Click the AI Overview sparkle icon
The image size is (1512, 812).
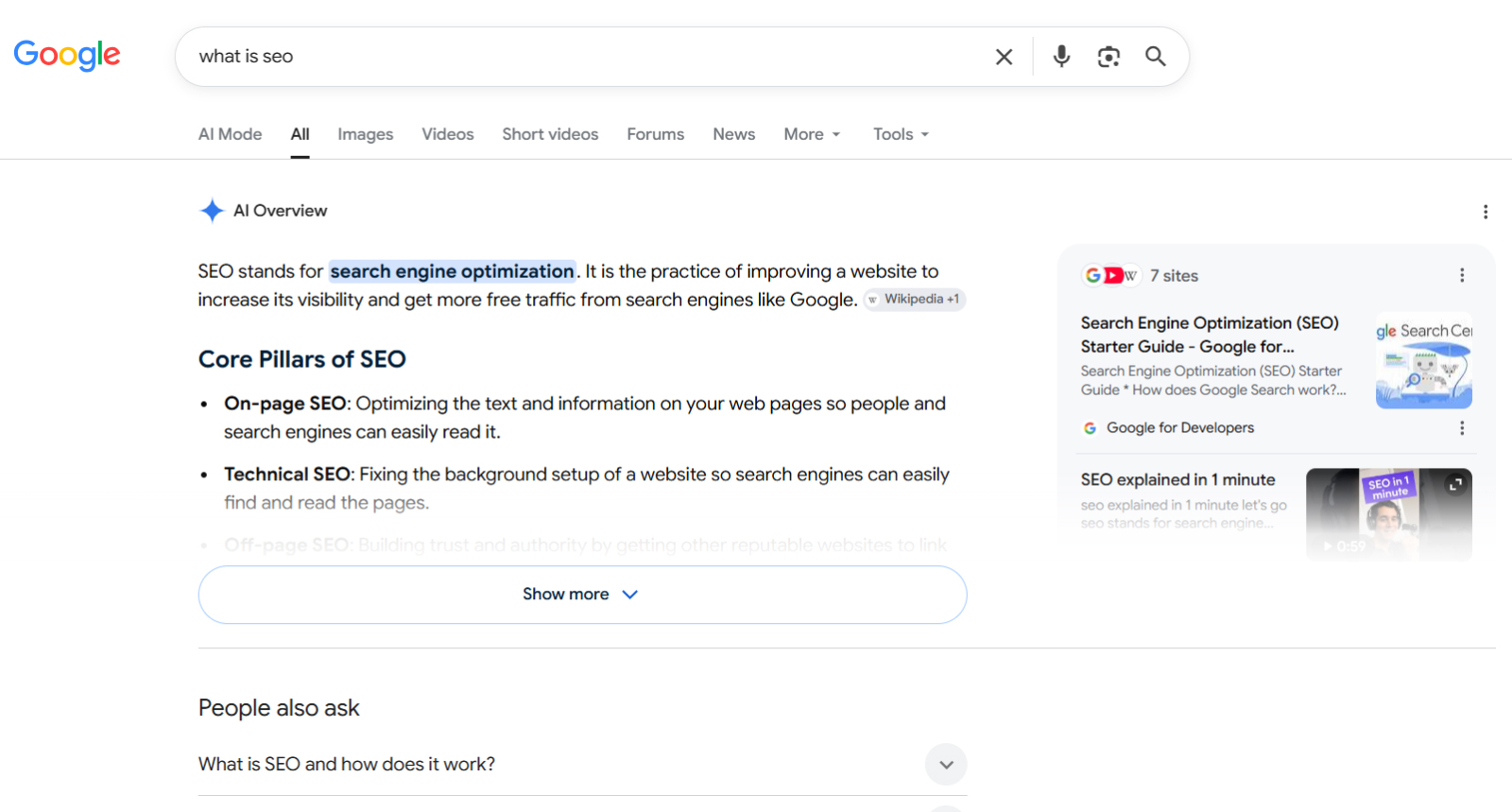point(212,211)
